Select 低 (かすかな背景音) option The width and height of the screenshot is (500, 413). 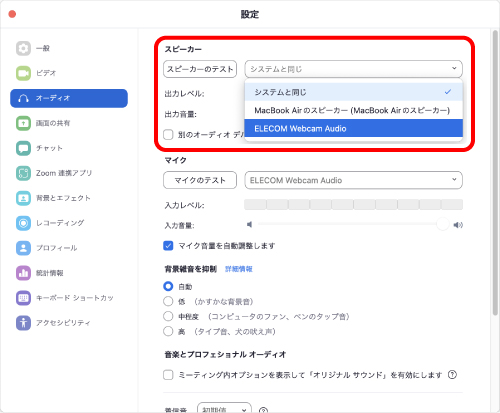point(168,301)
